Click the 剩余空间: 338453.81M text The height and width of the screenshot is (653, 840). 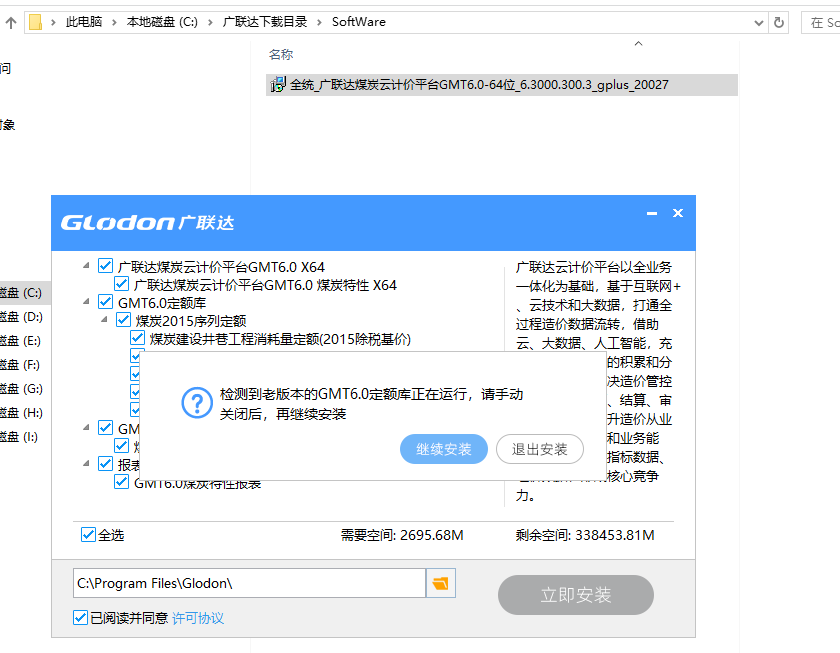pos(585,535)
